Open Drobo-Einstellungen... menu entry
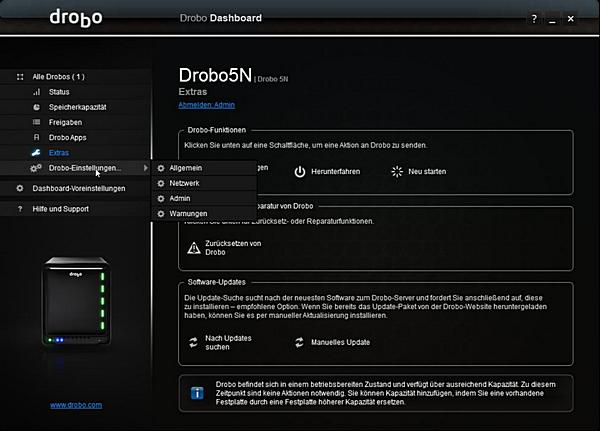The image size is (600, 431). coord(85,168)
